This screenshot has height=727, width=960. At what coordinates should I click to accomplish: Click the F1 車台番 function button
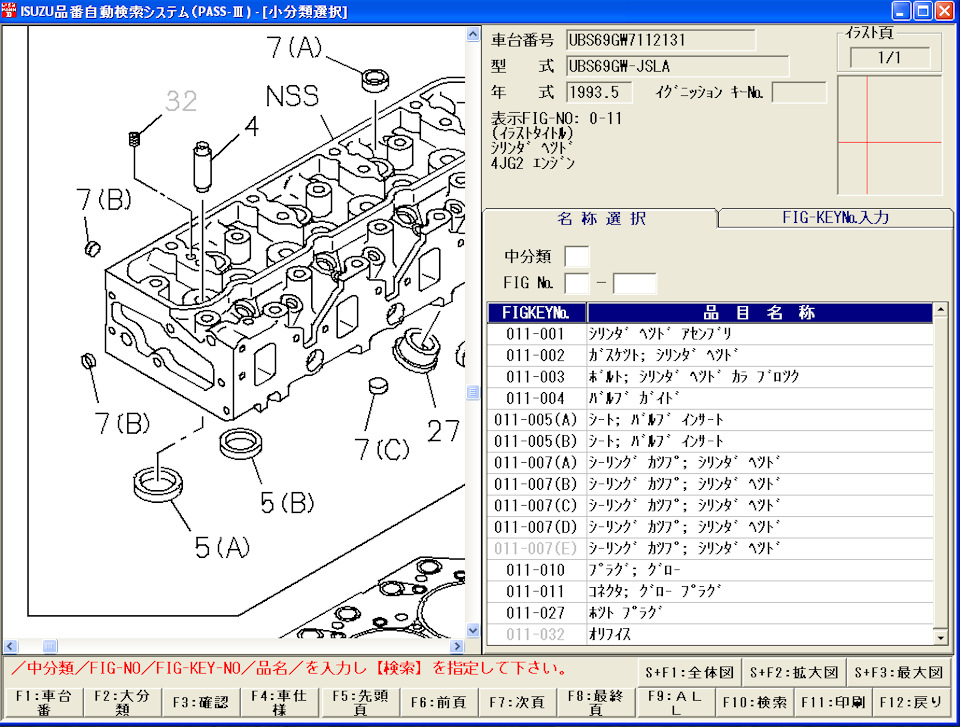(43, 702)
